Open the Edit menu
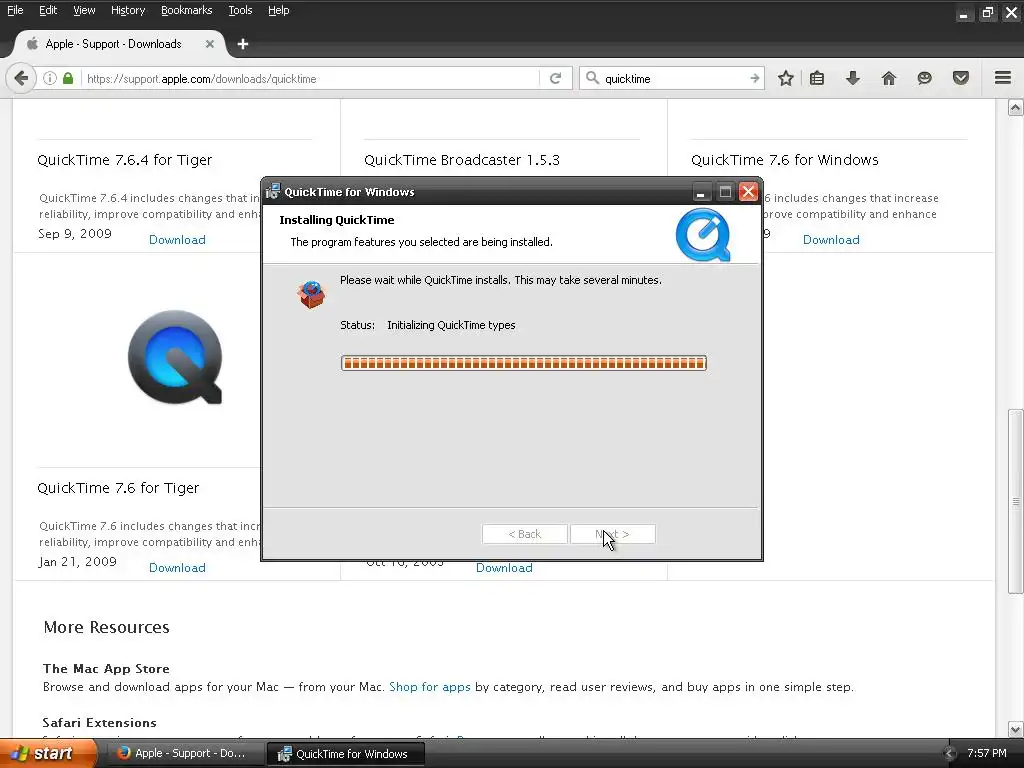Screen dimensions: 1024x768 48,10
